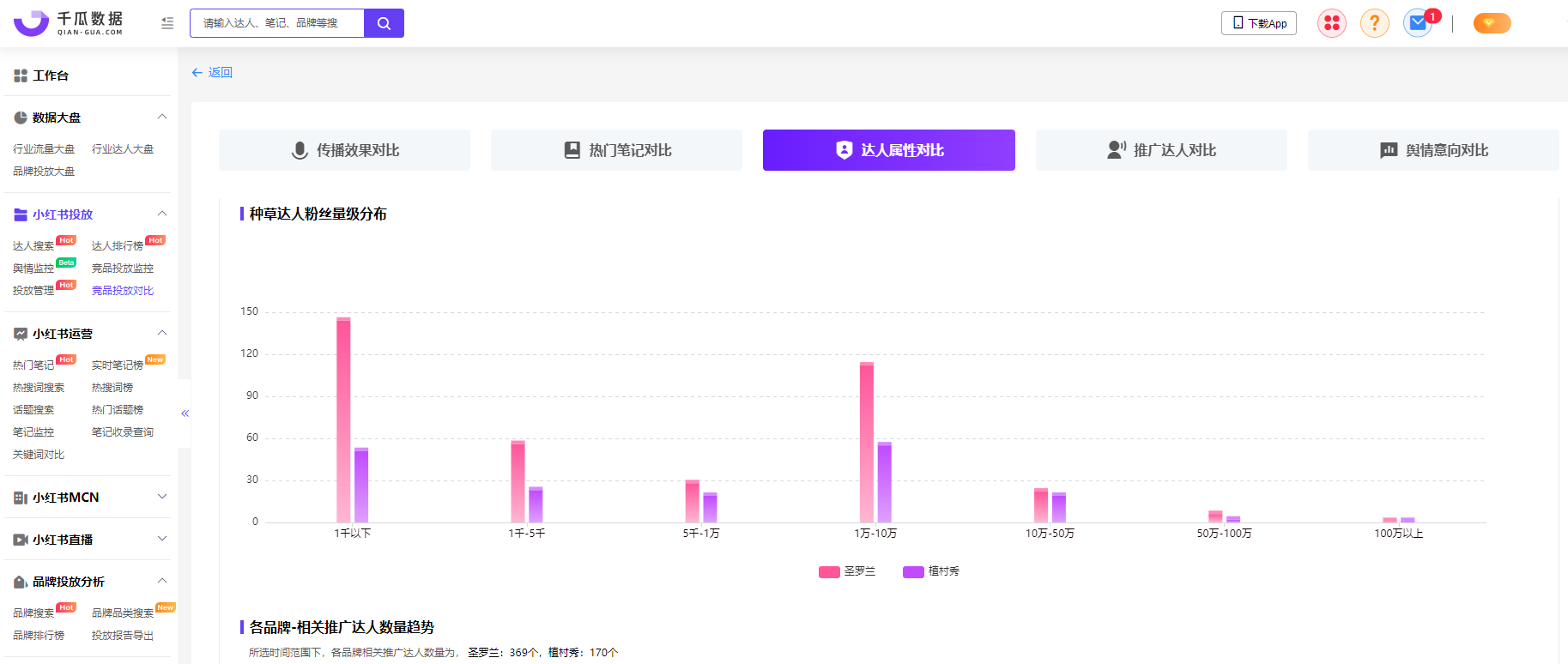Click the speaking person icon on 推广达人对比
The width and height of the screenshot is (1568, 664).
(1117, 150)
